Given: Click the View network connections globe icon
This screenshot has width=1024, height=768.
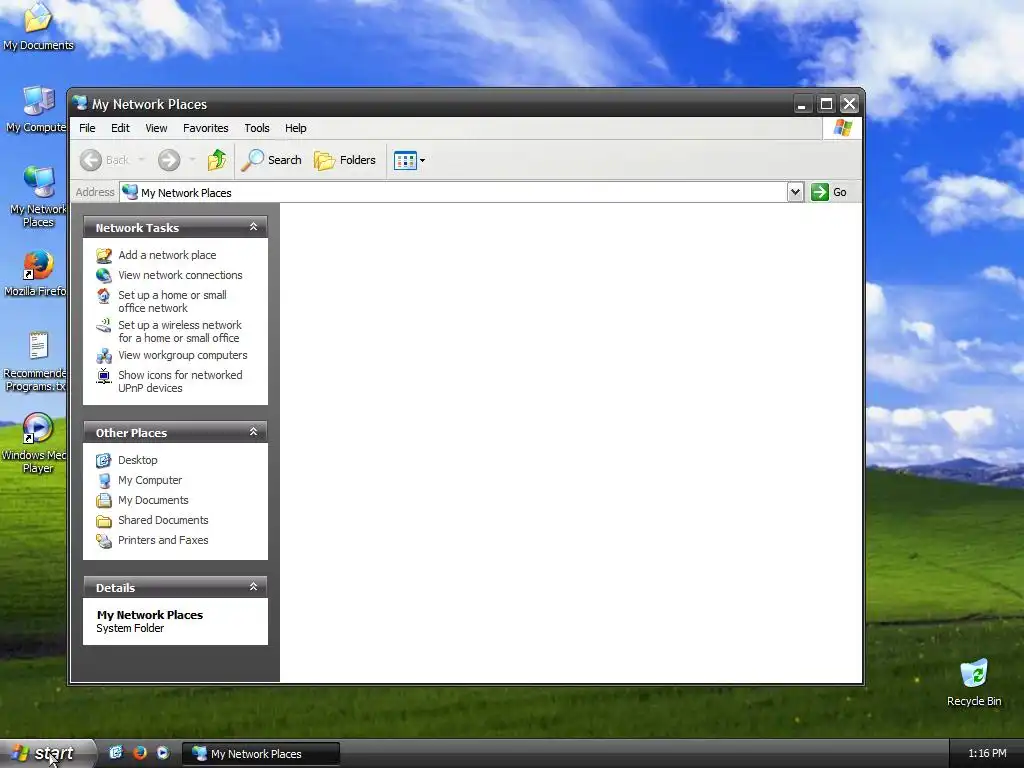Looking at the screenshot, I should [x=104, y=276].
